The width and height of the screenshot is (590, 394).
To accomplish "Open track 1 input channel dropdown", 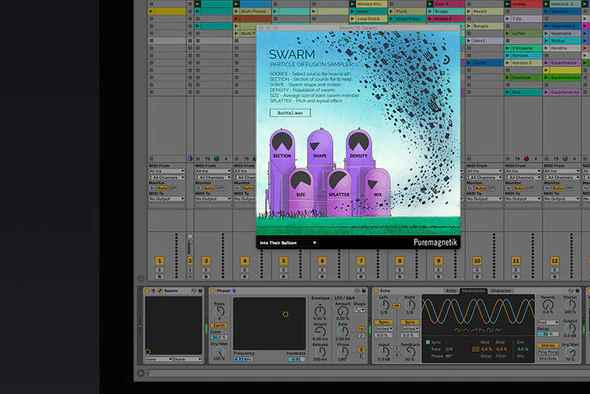I will (167, 177).
